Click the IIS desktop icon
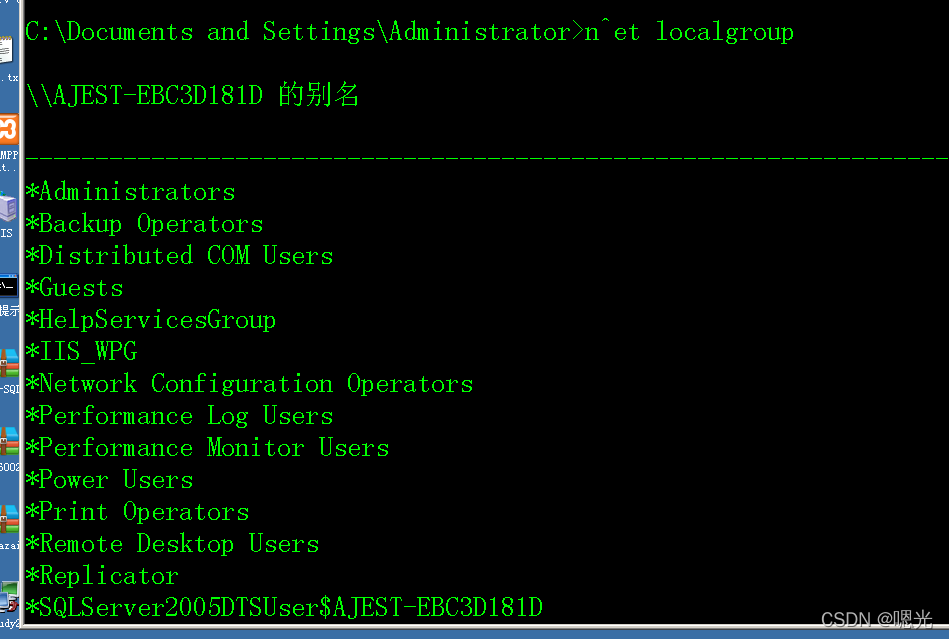 click(8, 208)
